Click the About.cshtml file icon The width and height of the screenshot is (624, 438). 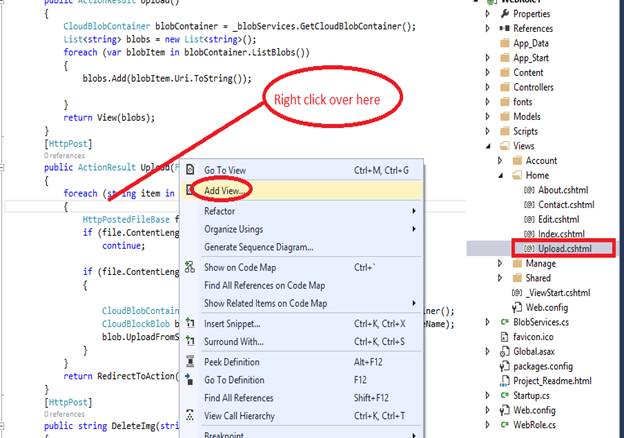[529, 190]
